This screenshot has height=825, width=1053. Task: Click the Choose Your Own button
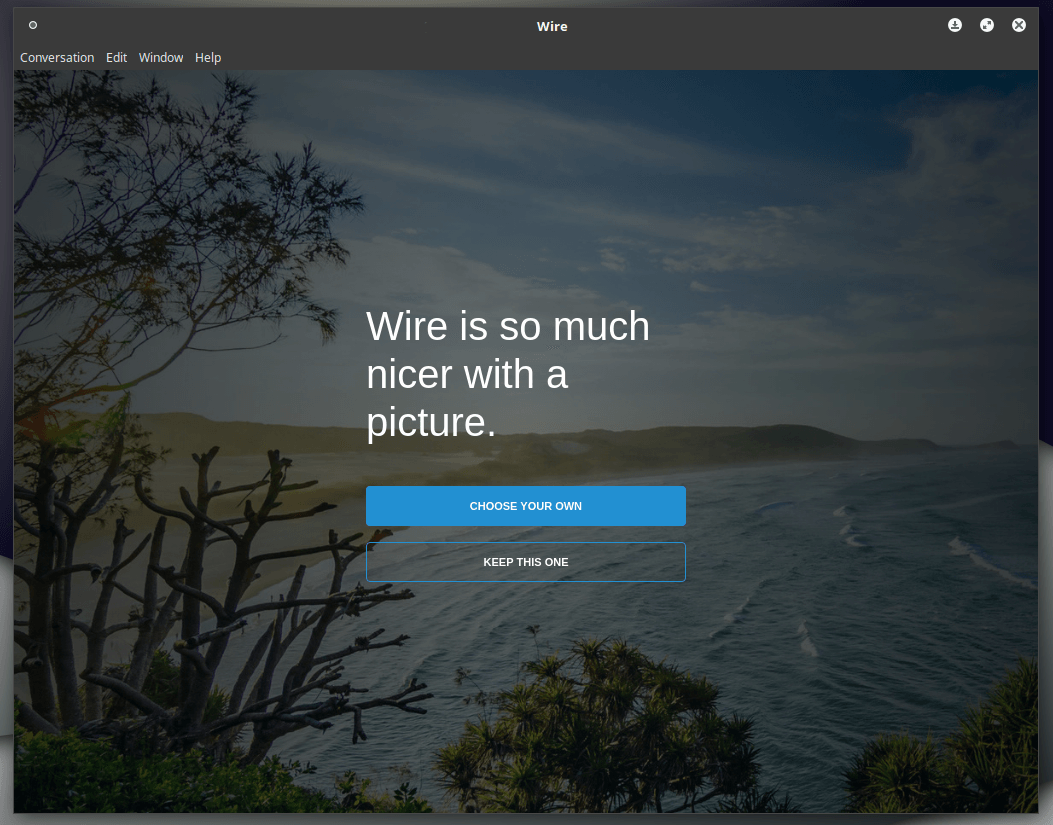tap(526, 506)
